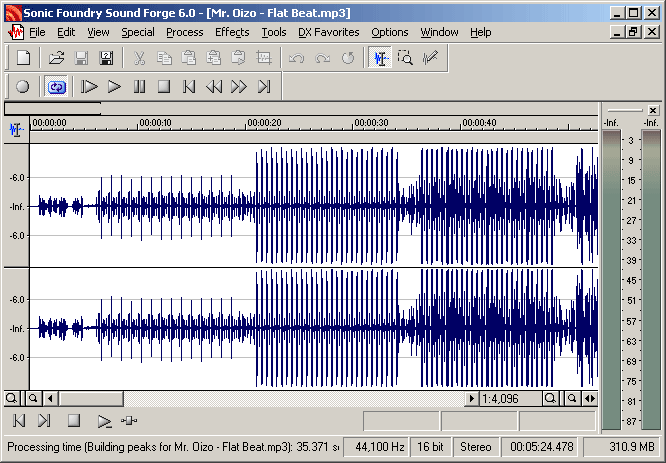Click the edit tool selector beside time ruler
The image size is (666, 463).
[16, 130]
